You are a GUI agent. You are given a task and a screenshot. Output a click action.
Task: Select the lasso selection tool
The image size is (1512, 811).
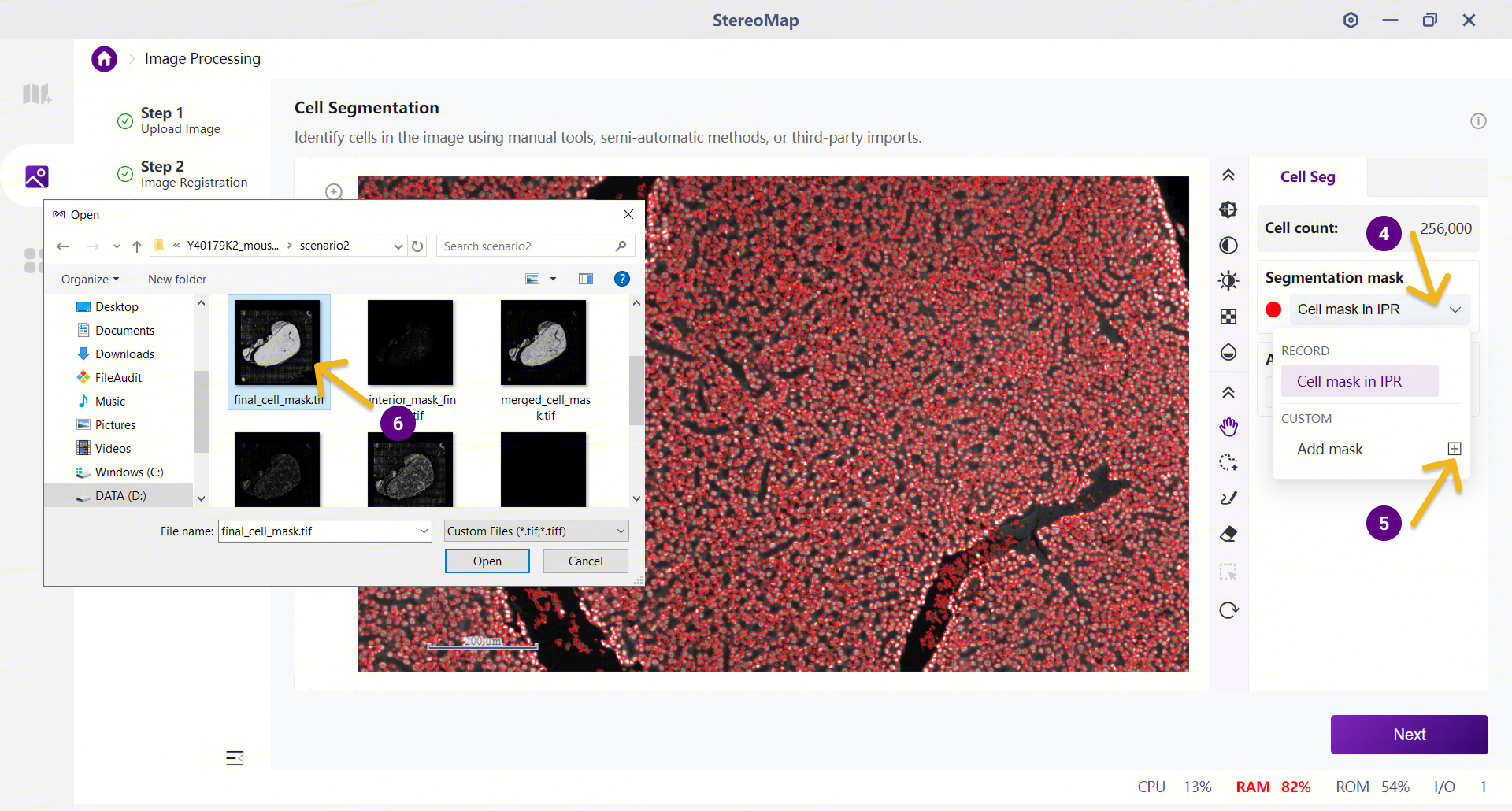click(x=1228, y=463)
